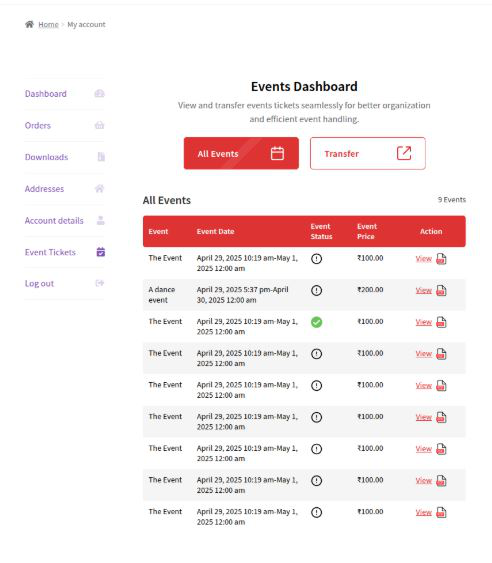Click the 'Events Dashboard' page title

(x=304, y=87)
